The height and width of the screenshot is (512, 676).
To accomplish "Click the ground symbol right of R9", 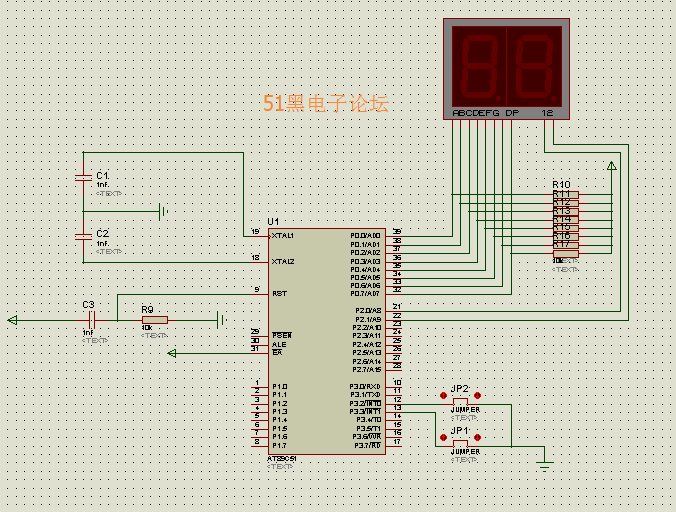I will tap(222, 320).
